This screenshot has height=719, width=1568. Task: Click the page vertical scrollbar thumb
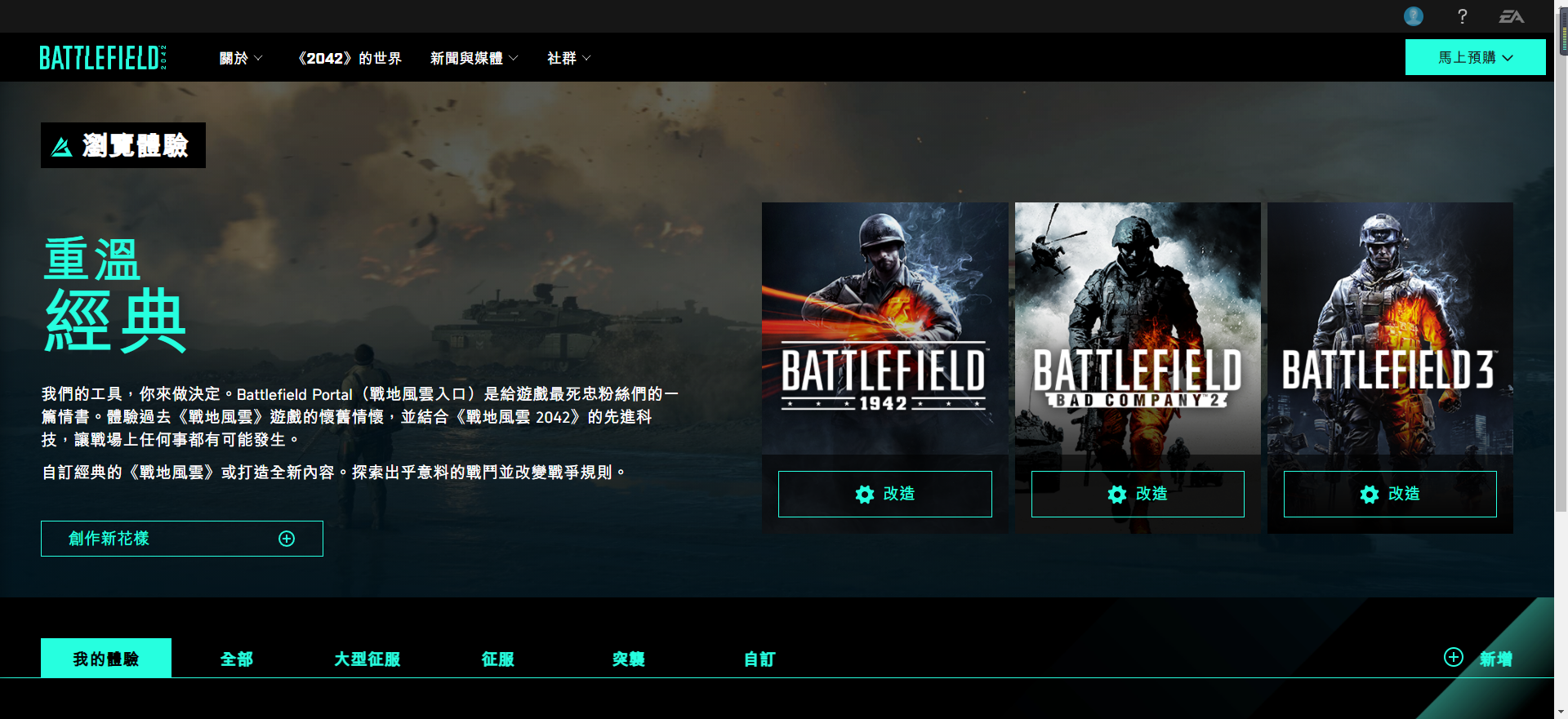[x=1561, y=261]
